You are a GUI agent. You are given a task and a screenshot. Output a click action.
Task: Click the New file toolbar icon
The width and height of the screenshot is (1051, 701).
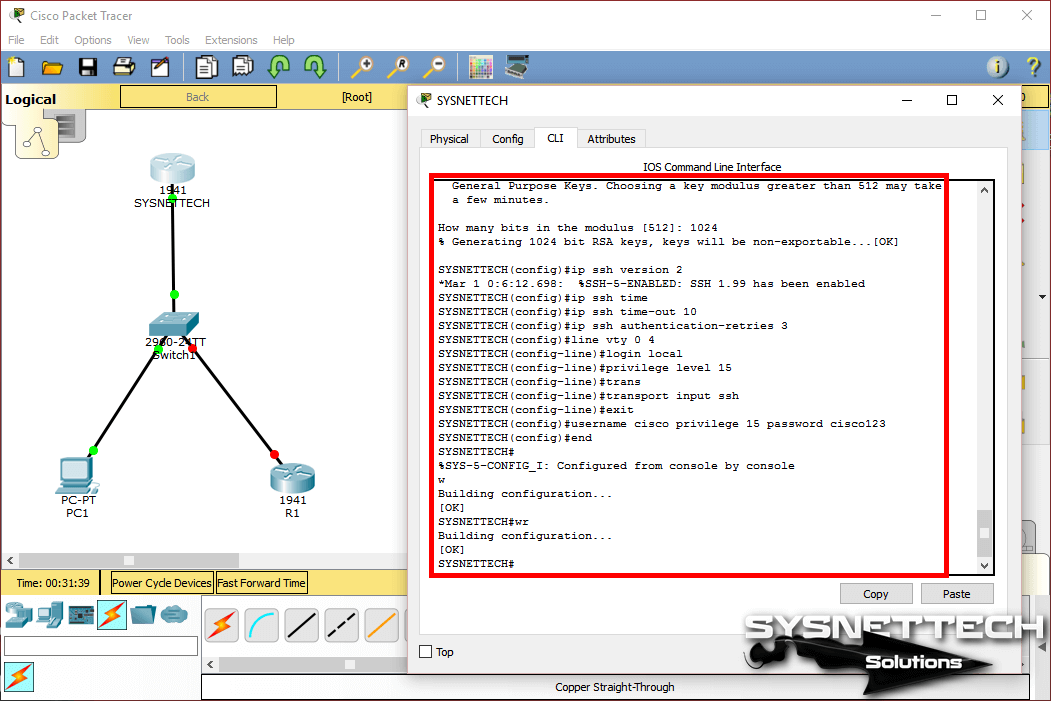point(16,67)
